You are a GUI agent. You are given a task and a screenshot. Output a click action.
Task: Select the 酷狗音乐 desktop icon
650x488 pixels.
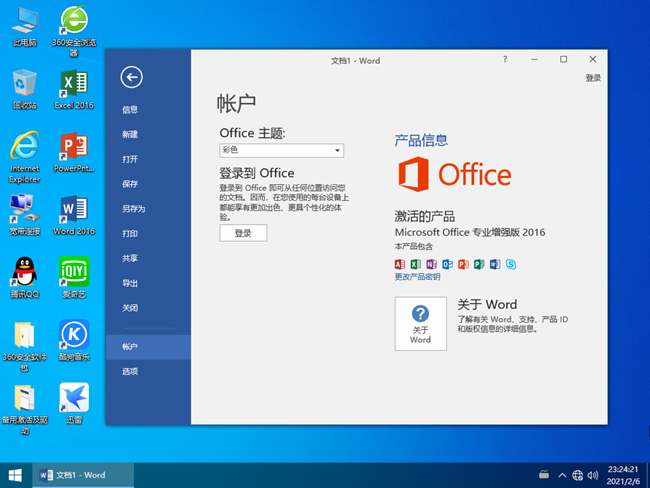[x=74, y=341]
